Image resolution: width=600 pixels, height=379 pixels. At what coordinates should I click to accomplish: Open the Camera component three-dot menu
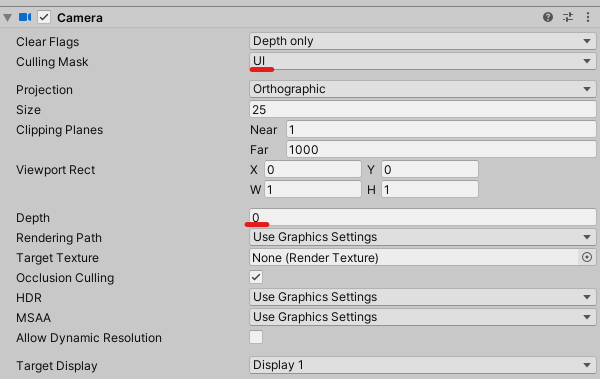click(x=588, y=17)
